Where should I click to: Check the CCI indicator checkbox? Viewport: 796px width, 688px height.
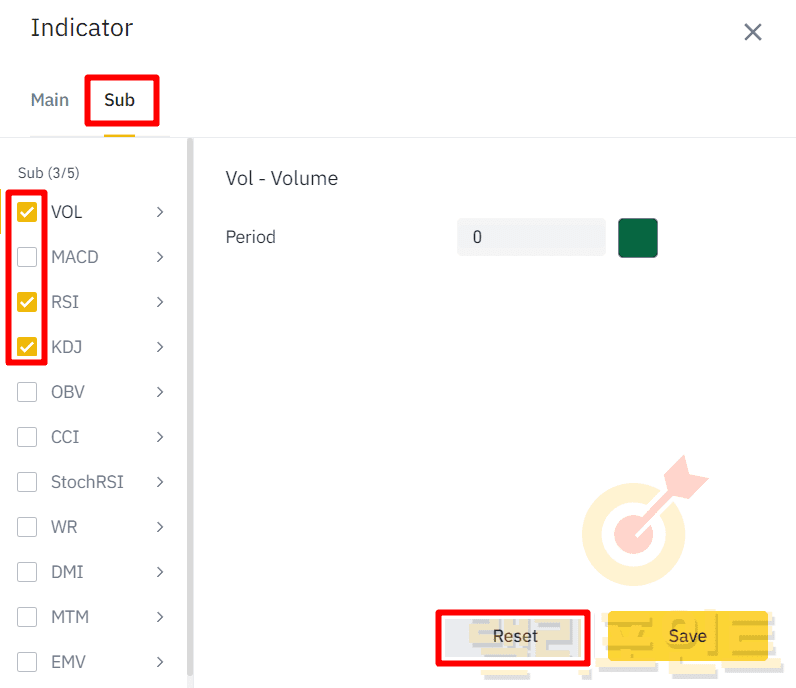27,437
